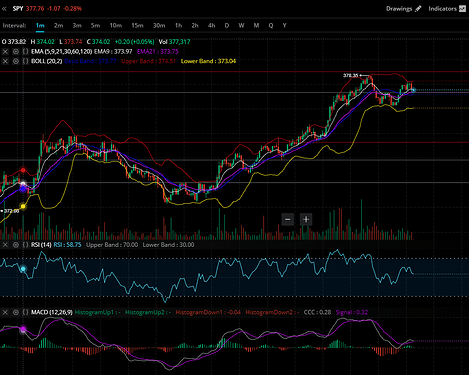Remove the RSI indicator with its X icon
Screen dimensions: 469x375
(x=5, y=245)
